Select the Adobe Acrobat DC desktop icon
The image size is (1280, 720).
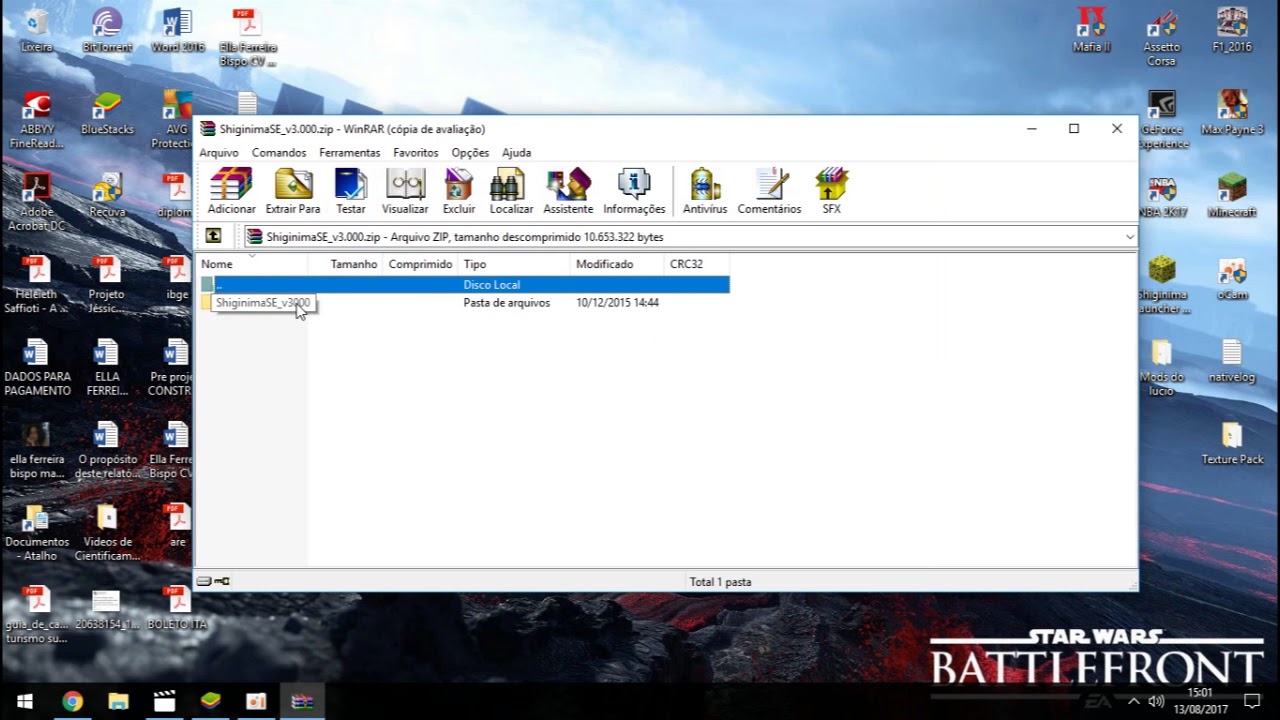coord(36,202)
